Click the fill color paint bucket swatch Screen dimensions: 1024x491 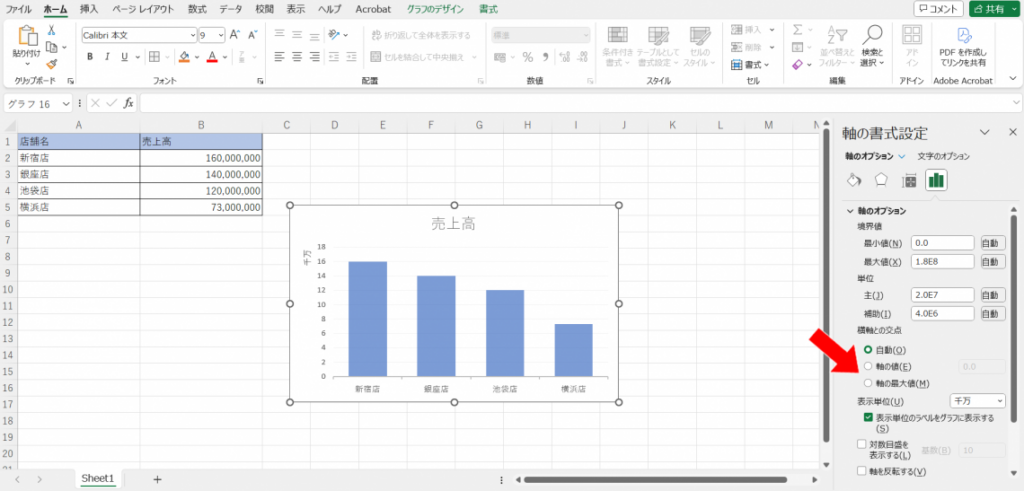184,57
